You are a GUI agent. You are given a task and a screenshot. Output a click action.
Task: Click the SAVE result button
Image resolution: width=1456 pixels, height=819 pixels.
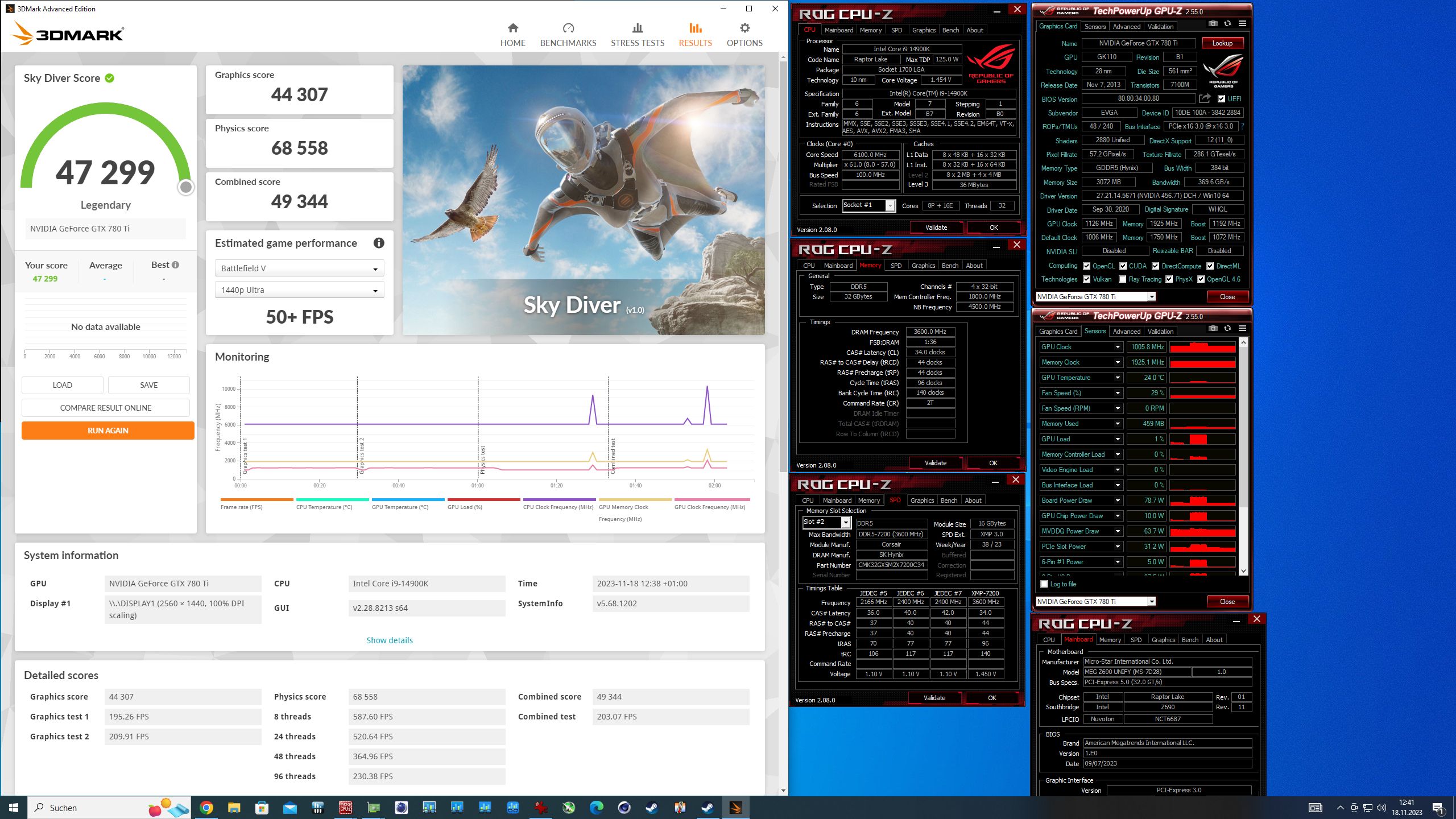[x=149, y=385]
